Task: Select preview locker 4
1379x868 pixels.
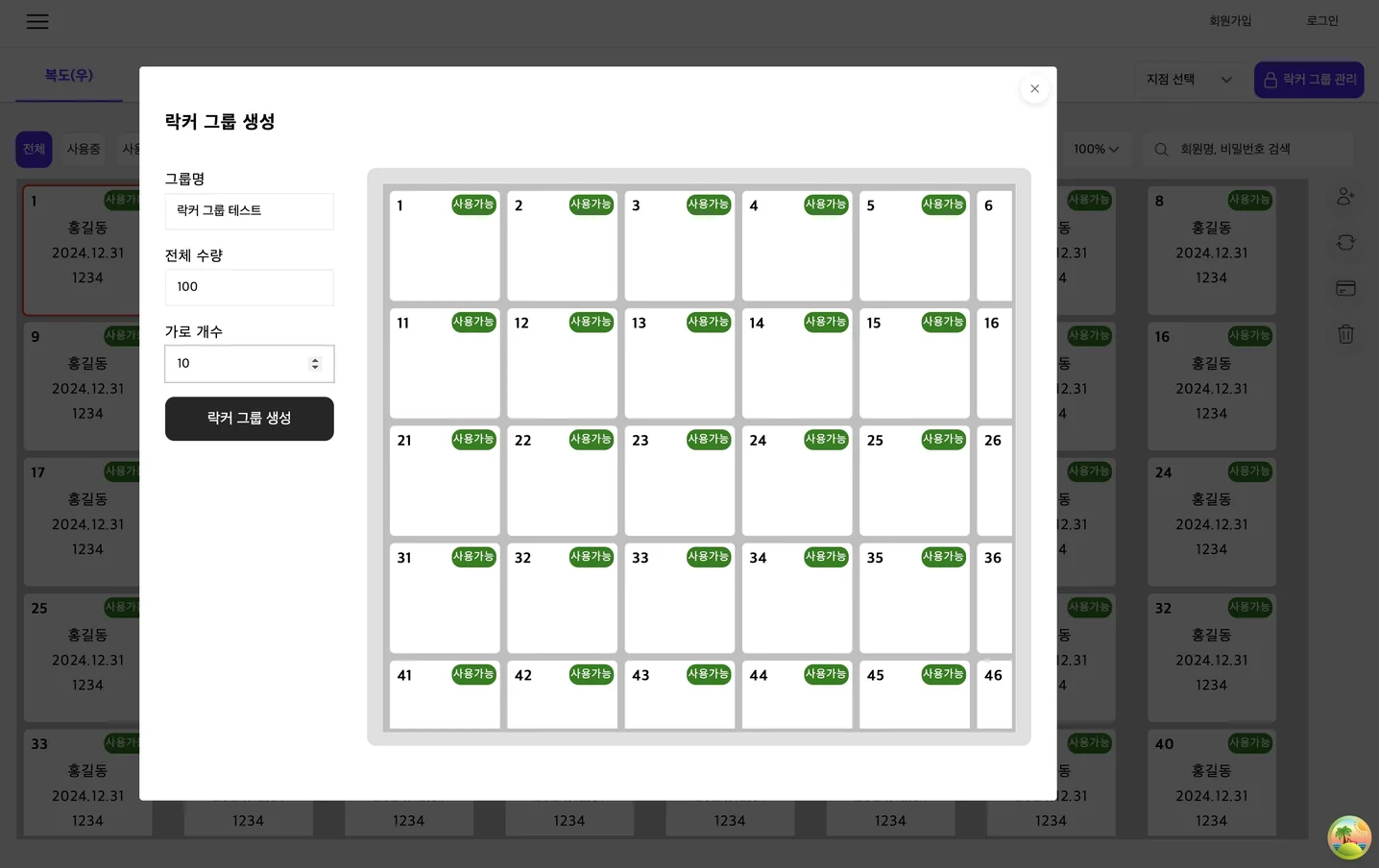Action: pos(797,246)
